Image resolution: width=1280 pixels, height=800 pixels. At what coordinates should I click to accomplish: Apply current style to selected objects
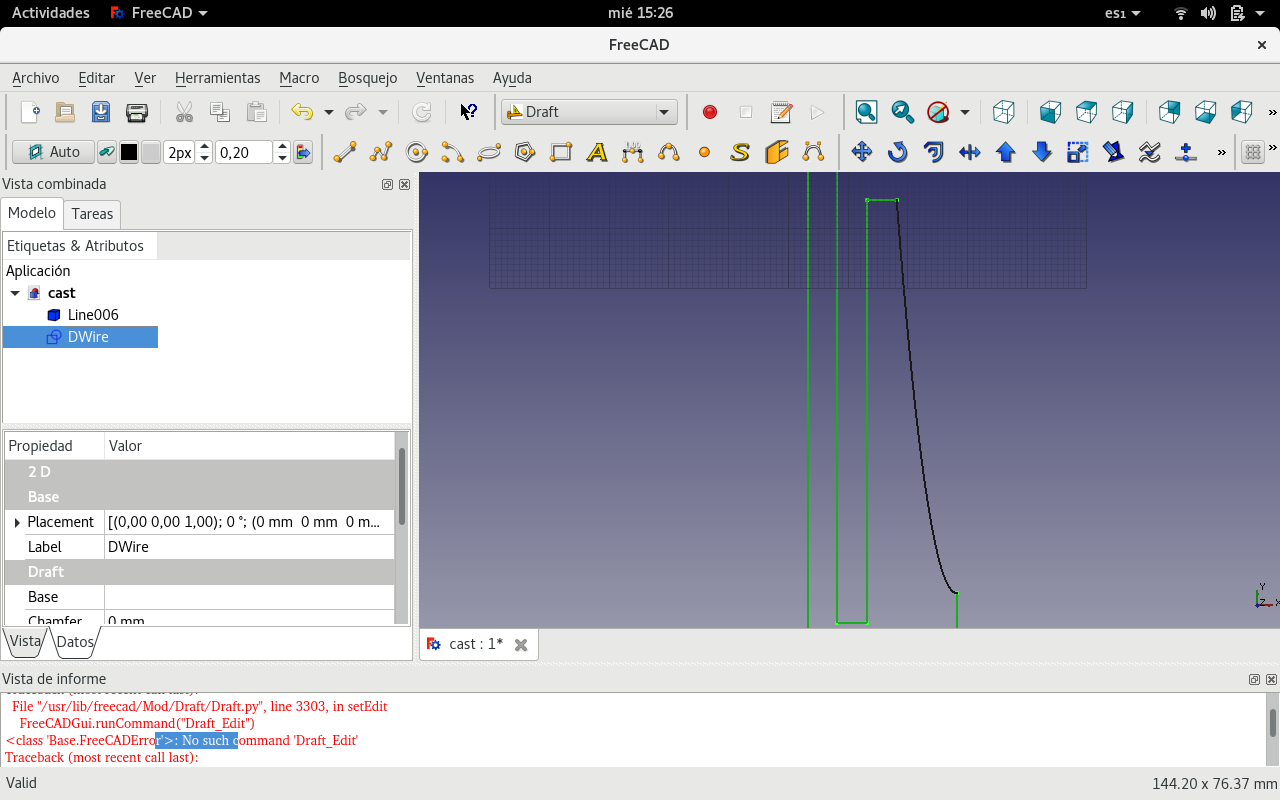(x=303, y=152)
